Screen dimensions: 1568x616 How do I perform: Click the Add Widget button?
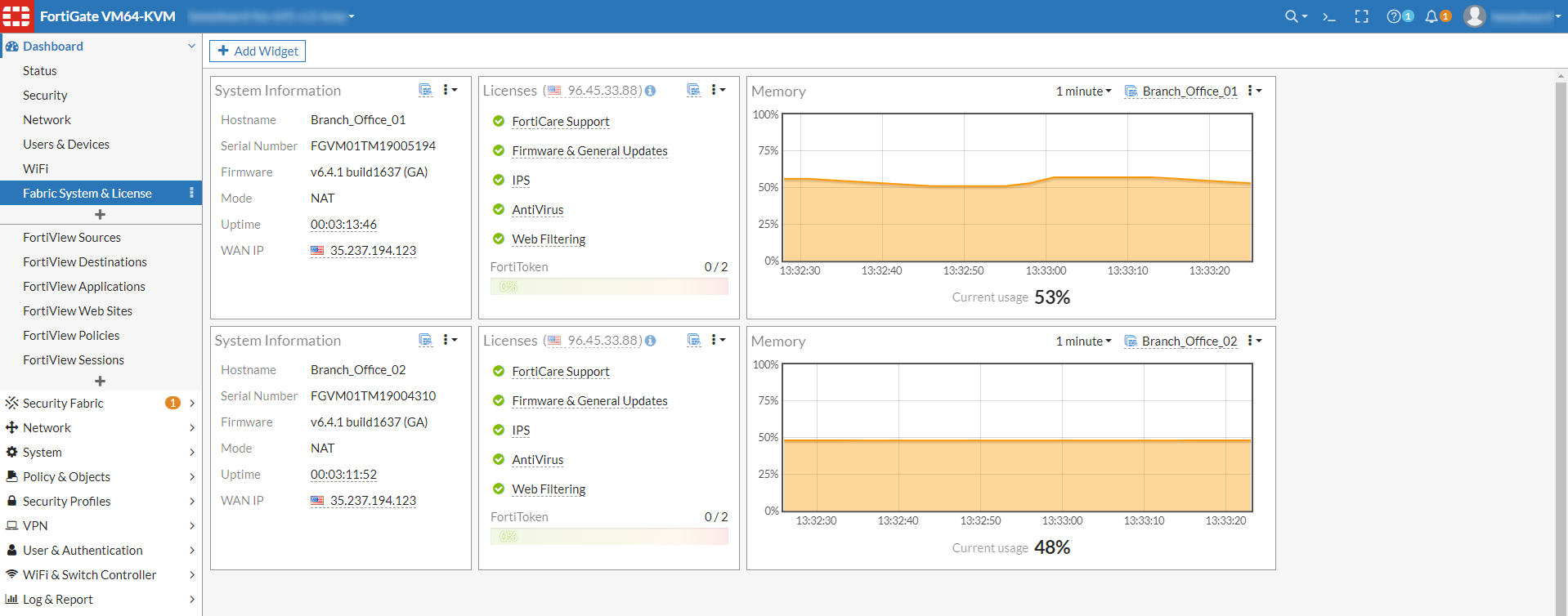point(258,51)
